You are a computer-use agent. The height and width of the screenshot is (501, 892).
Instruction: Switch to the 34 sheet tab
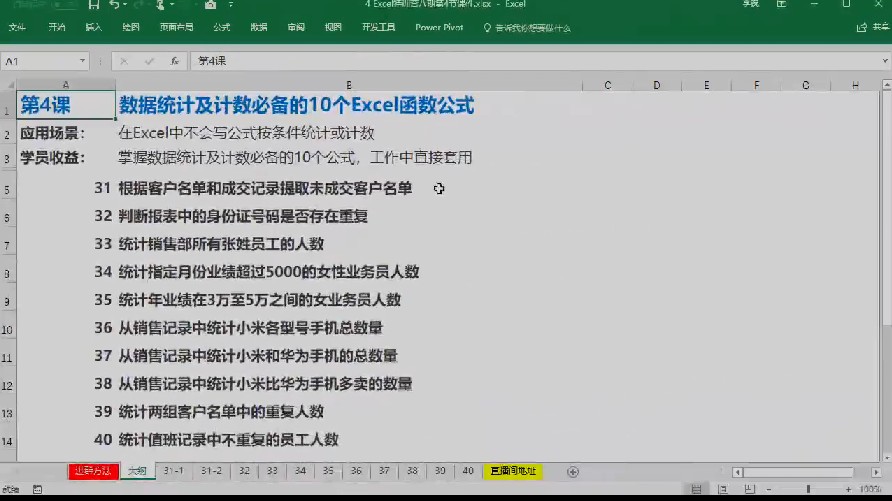pyautogui.click(x=300, y=471)
